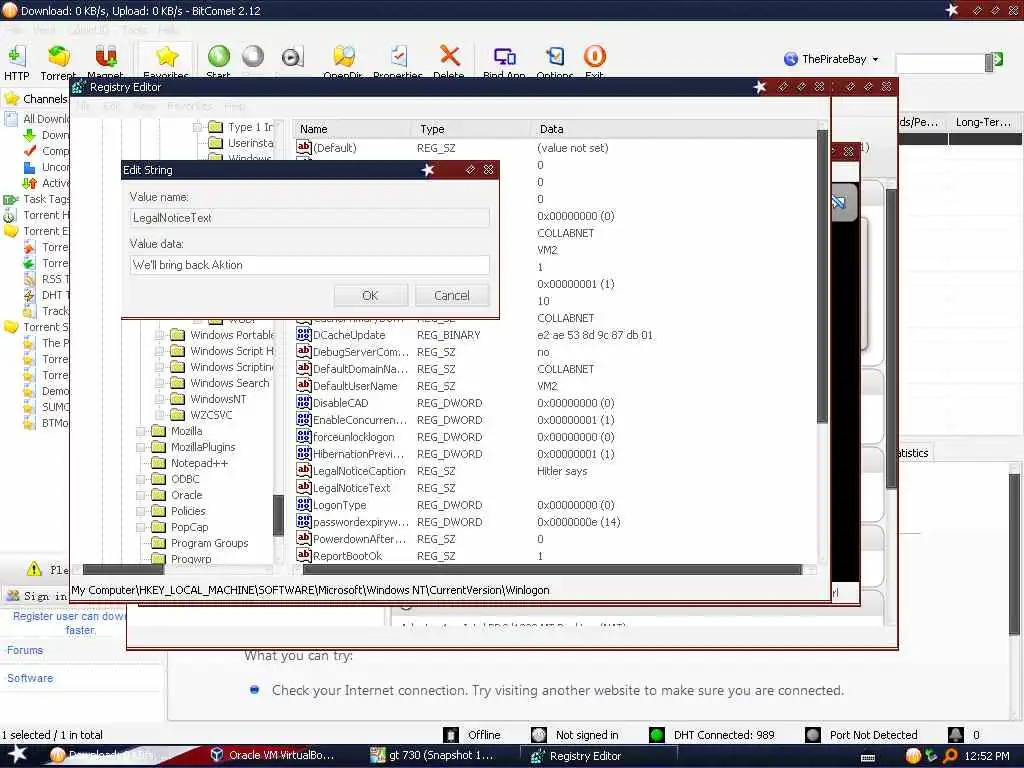The width and height of the screenshot is (1024, 768).
Task: Expand the Policies registry key
Action: click(x=140, y=511)
